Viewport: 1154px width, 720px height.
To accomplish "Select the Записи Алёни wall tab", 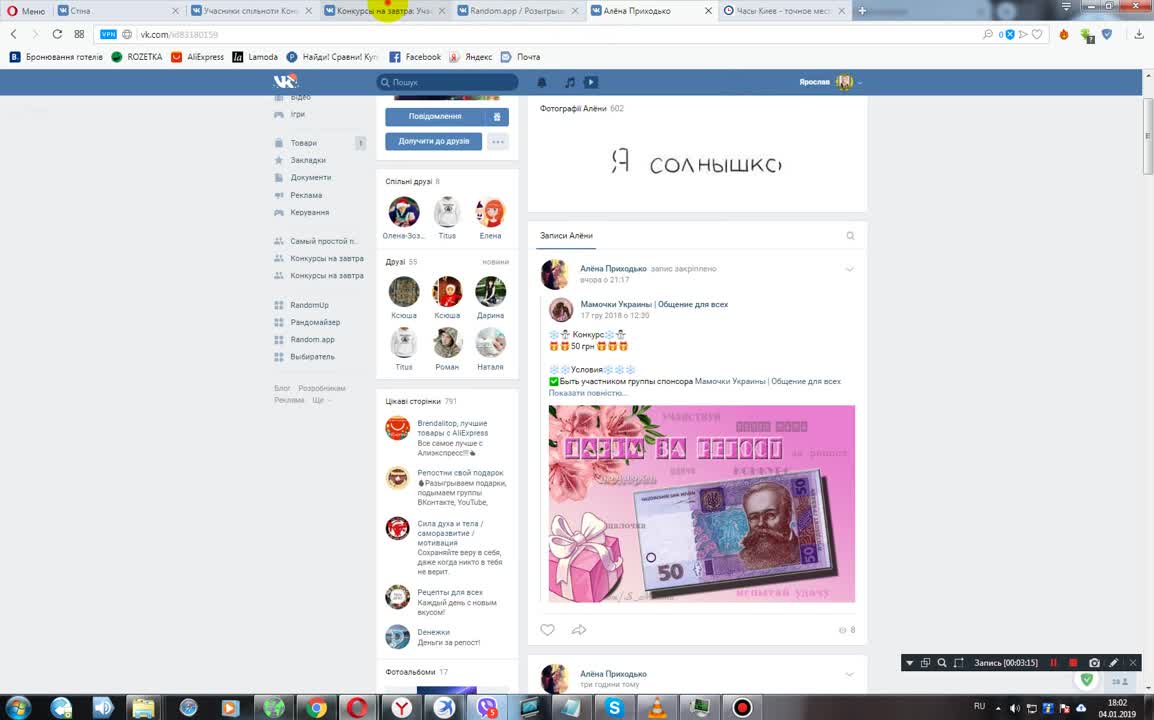I will [x=566, y=236].
